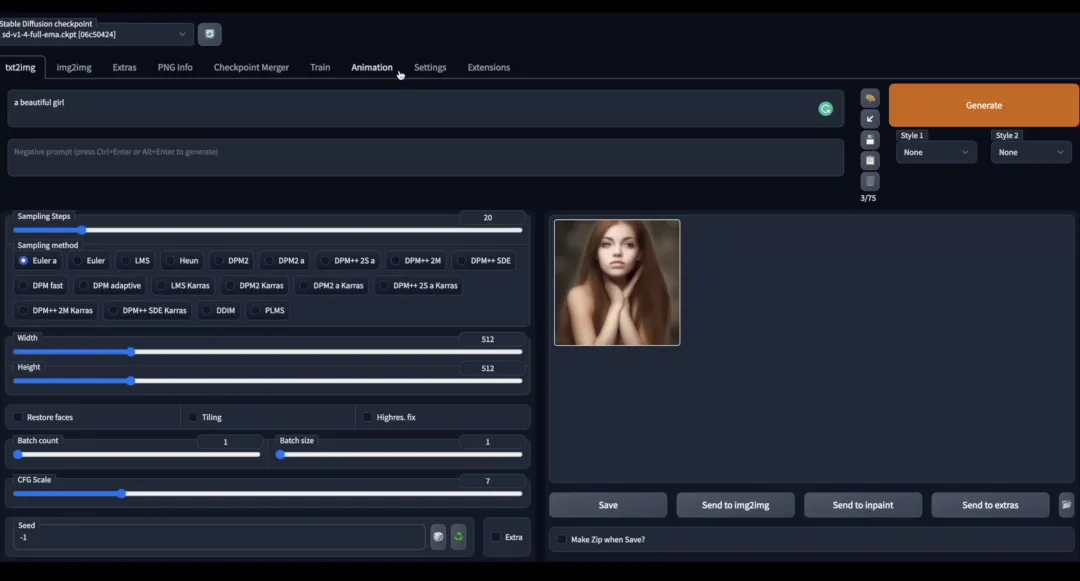
Task: Click the green recycle icon to reuse seed
Action: tap(459, 537)
